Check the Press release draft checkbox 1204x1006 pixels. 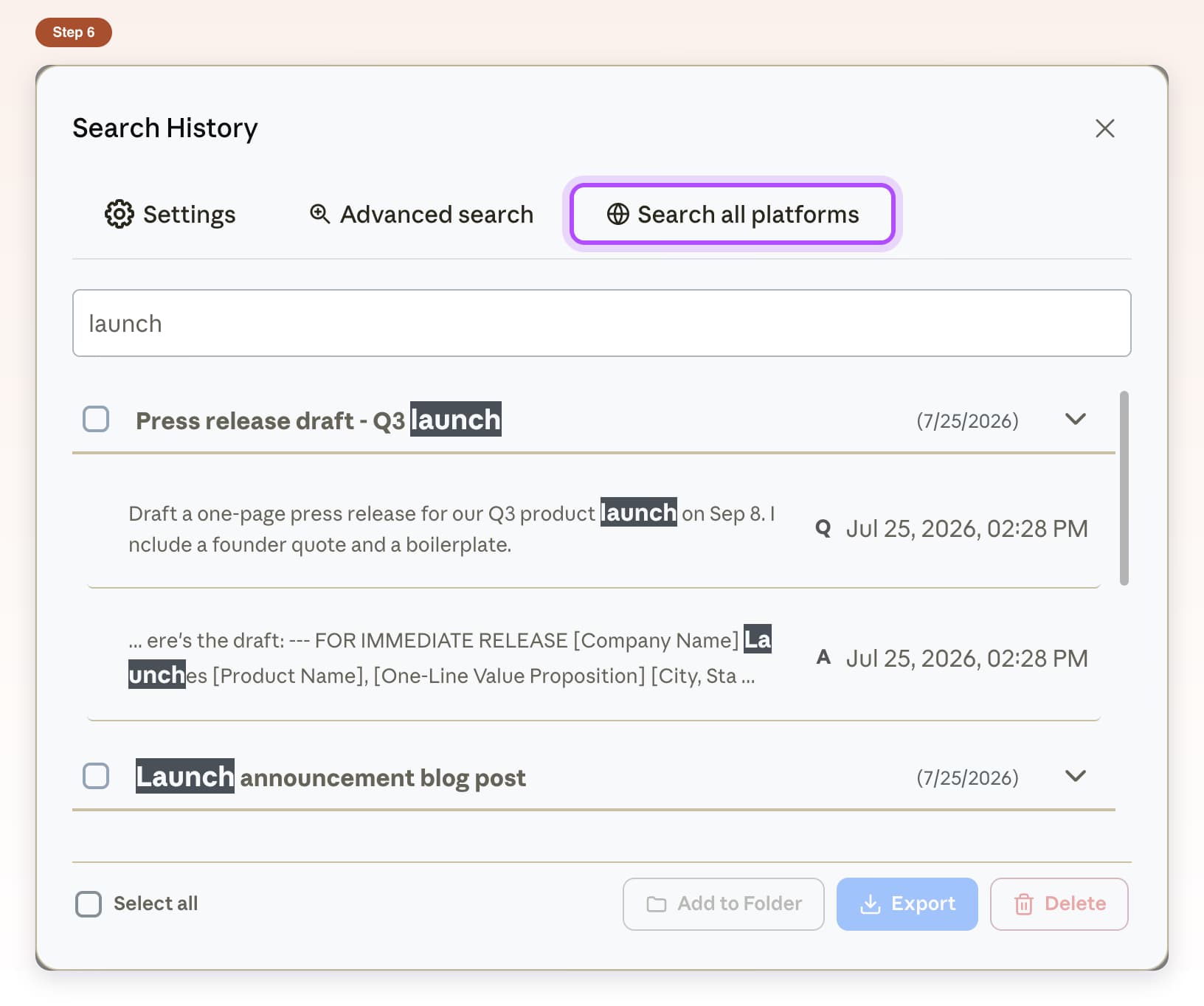96,419
